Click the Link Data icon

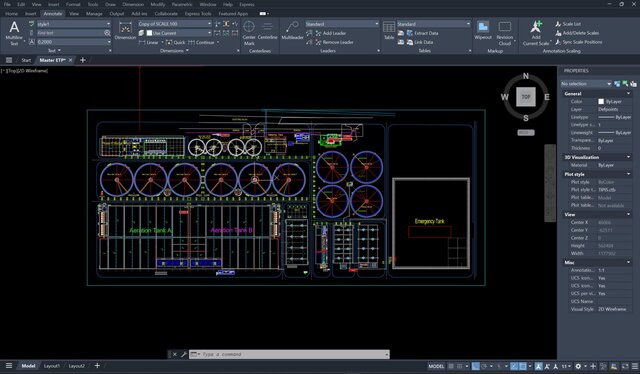[x=410, y=42]
